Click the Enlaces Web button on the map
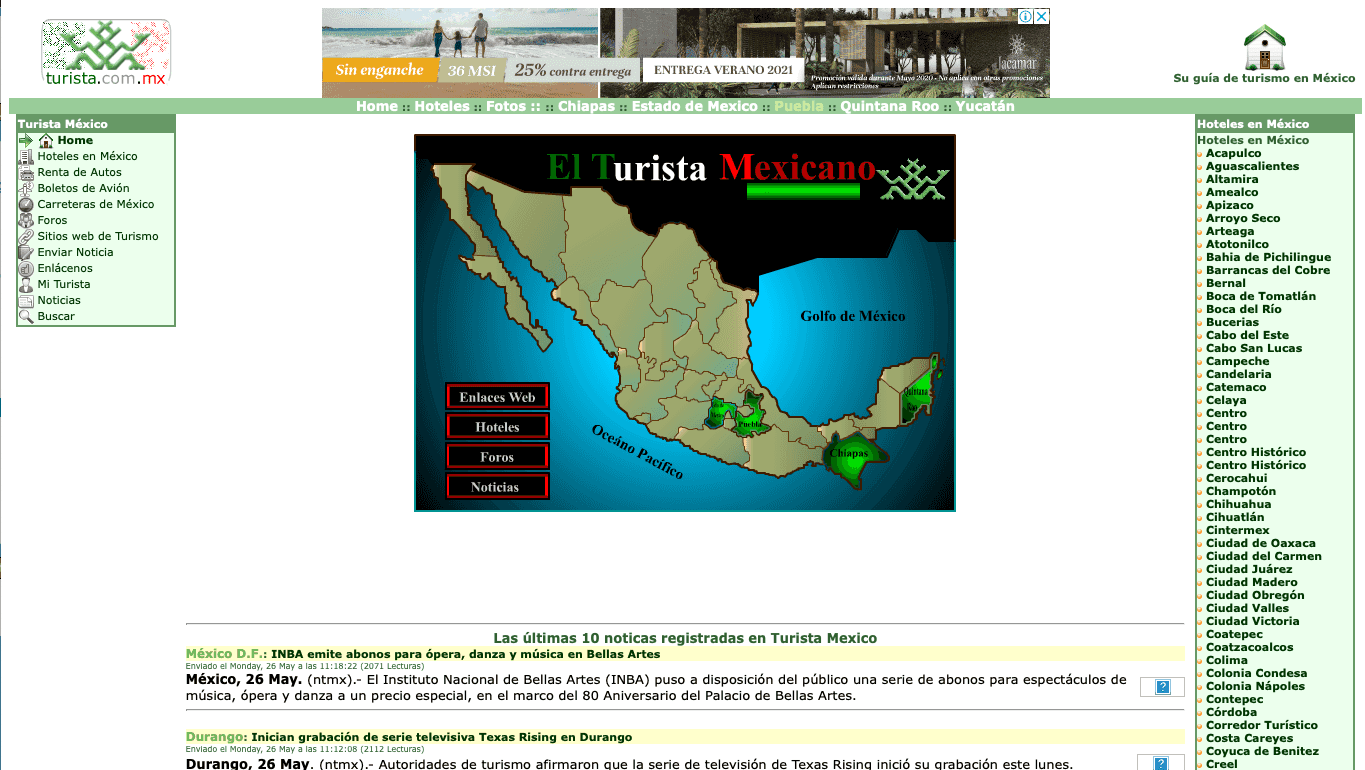 pos(497,396)
